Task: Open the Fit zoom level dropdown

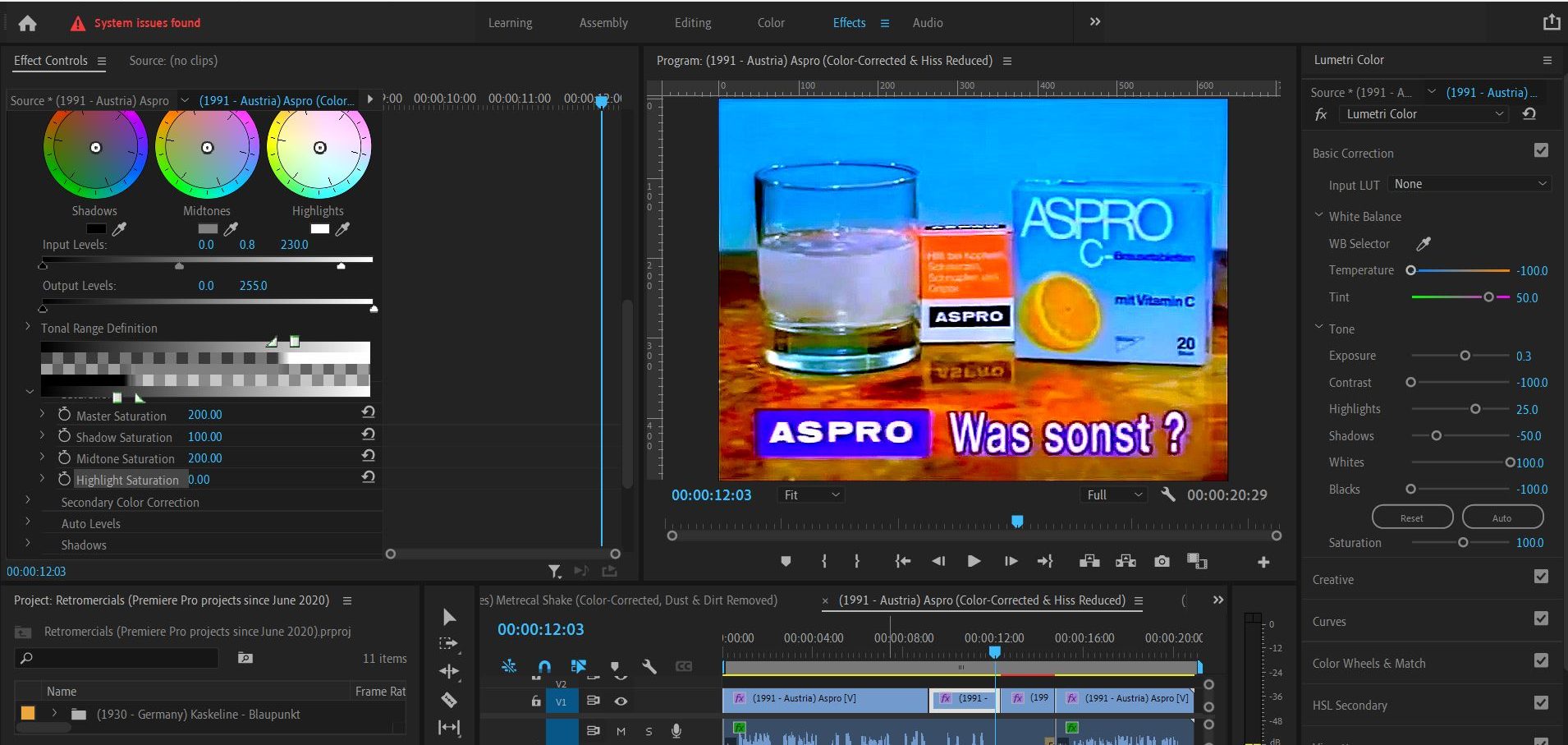Action: (x=810, y=494)
